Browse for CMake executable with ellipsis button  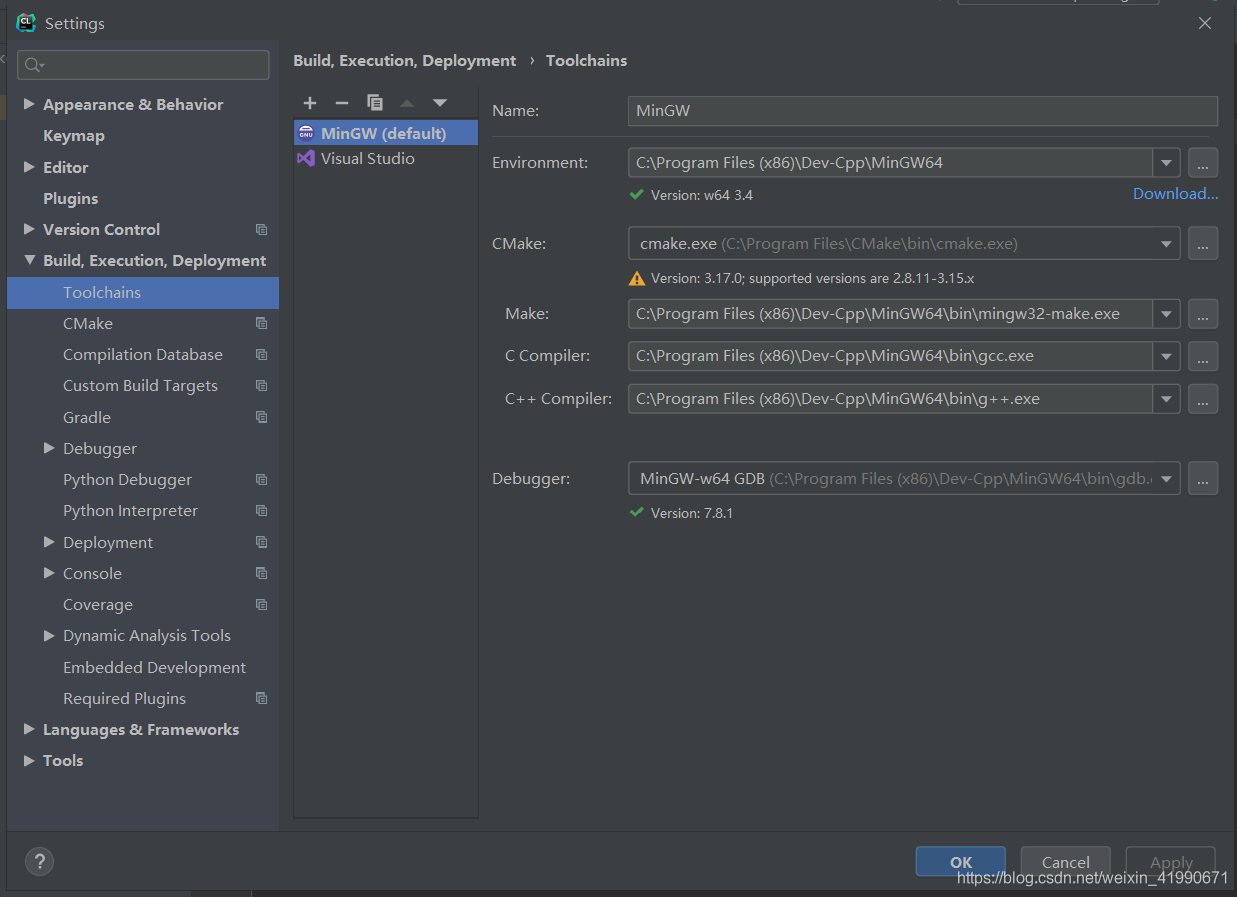point(1203,243)
